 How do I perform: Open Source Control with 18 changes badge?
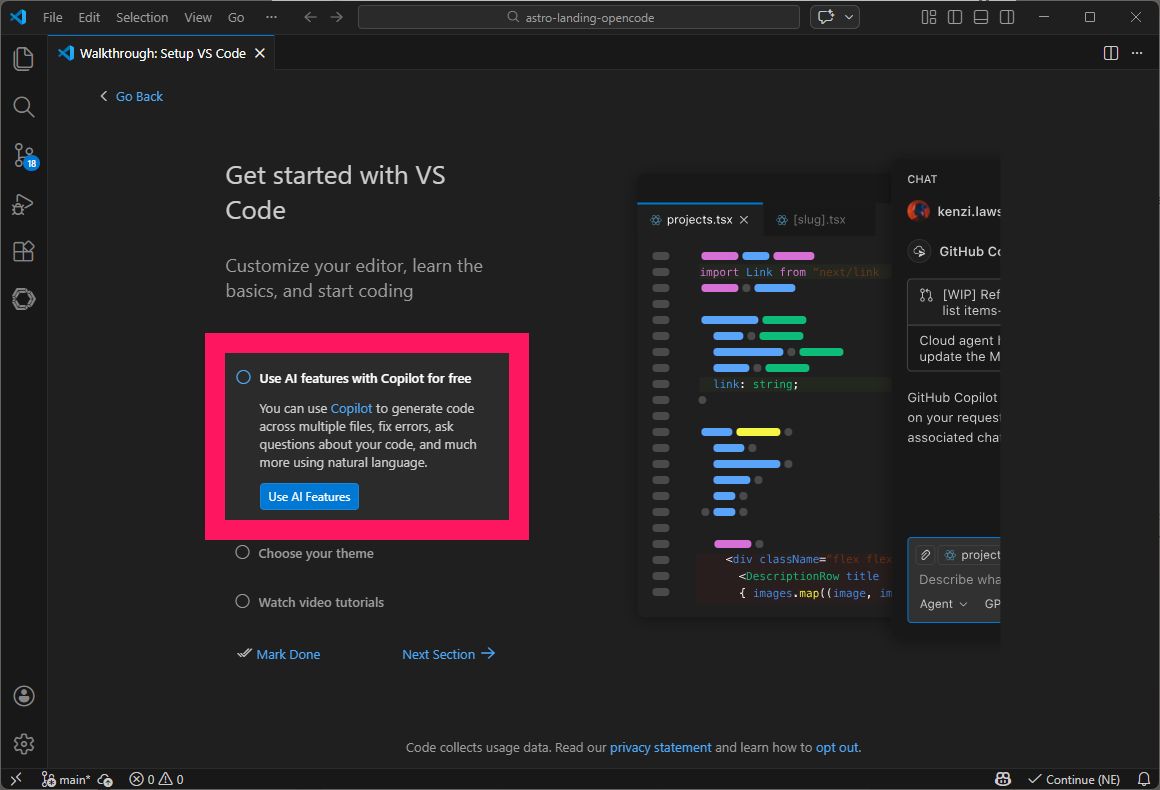(x=25, y=156)
